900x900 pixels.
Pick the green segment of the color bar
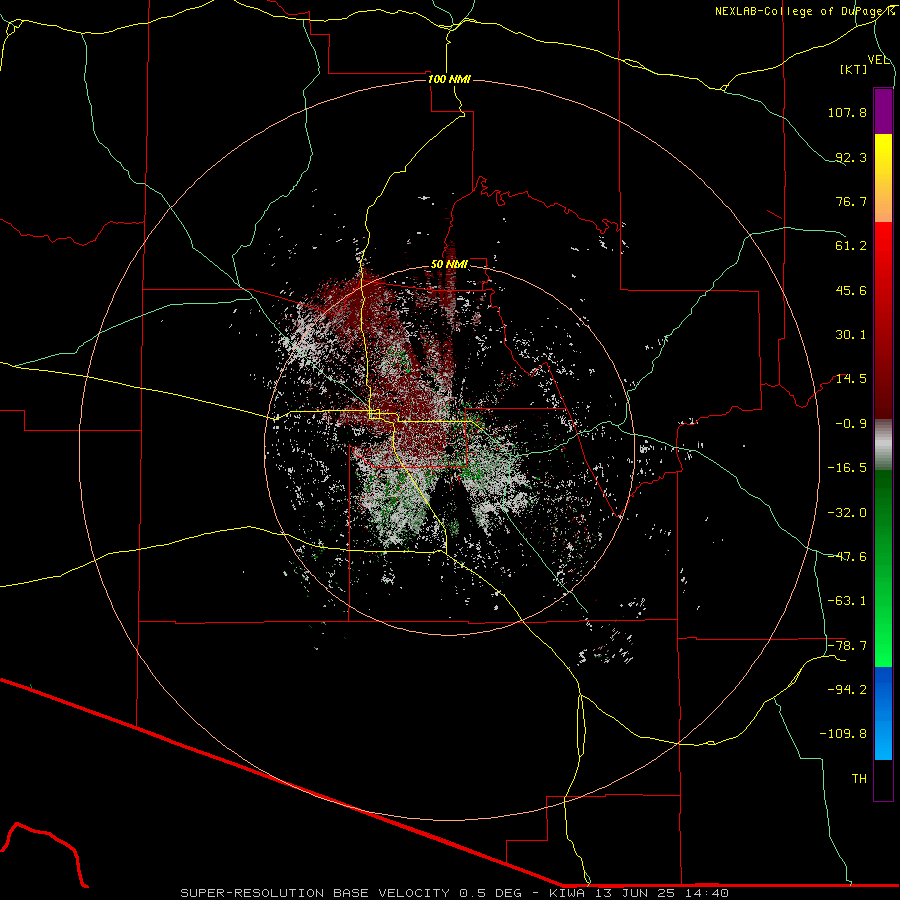[883, 568]
